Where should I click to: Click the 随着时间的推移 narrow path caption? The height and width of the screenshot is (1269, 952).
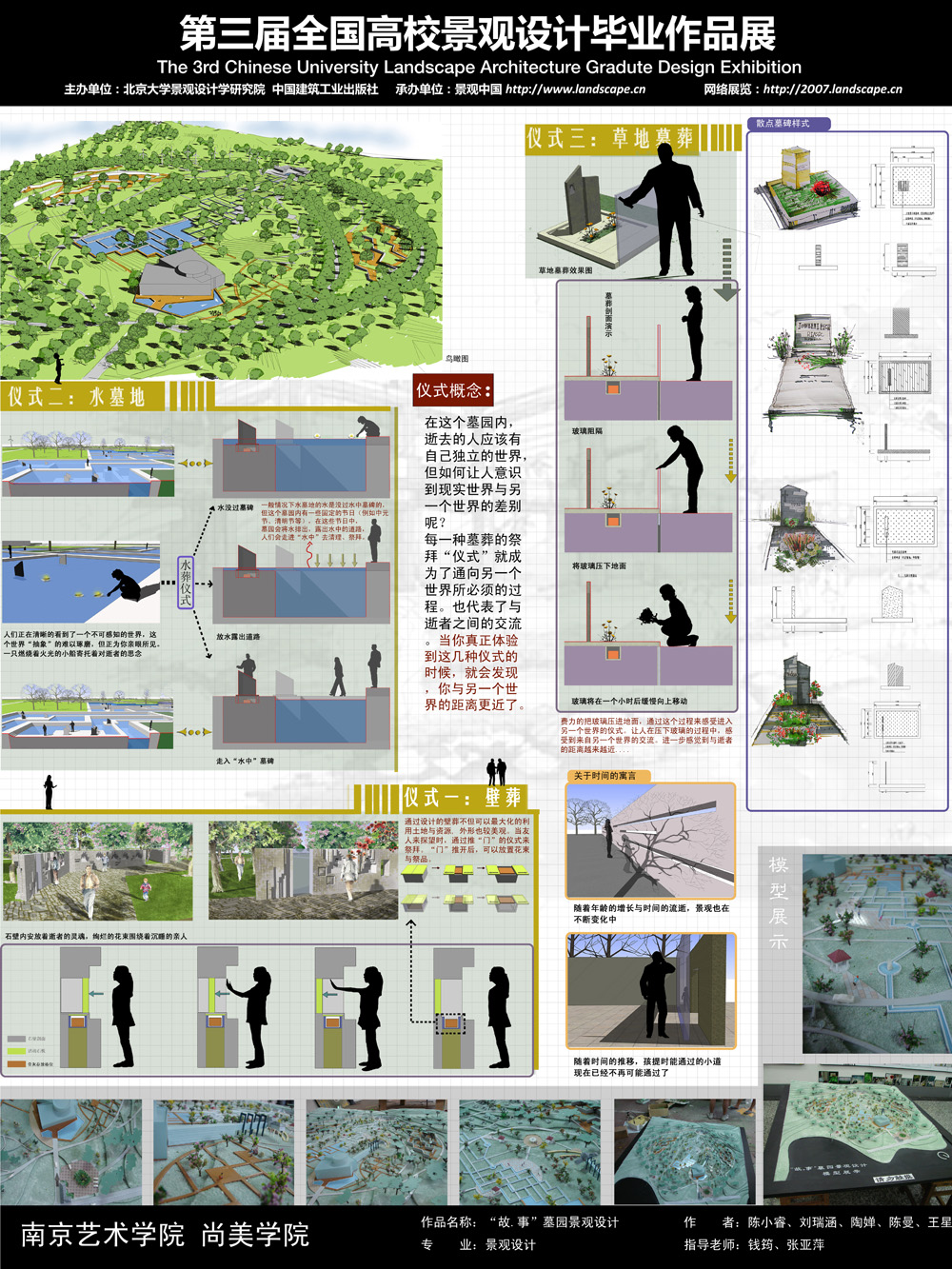647,1066
